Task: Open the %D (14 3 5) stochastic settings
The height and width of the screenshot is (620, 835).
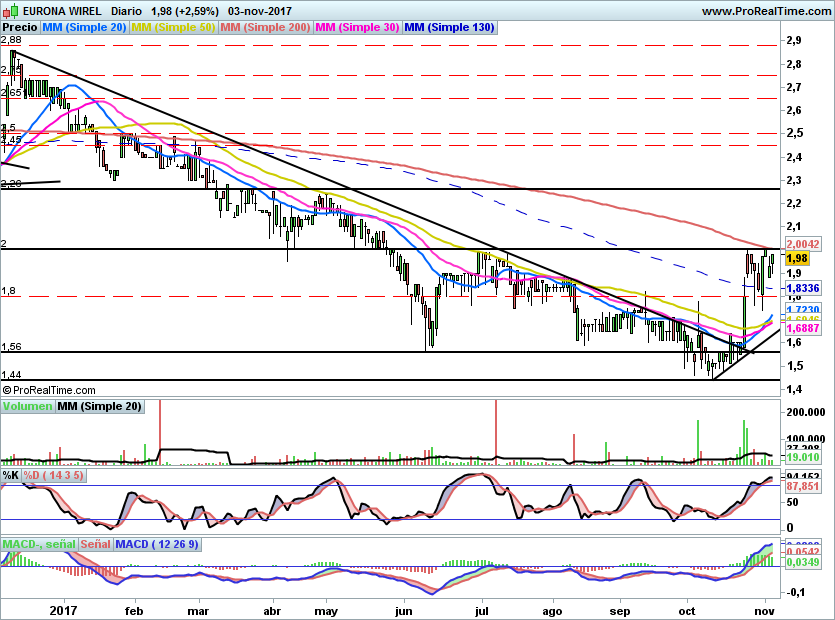Action: [x=54, y=476]
